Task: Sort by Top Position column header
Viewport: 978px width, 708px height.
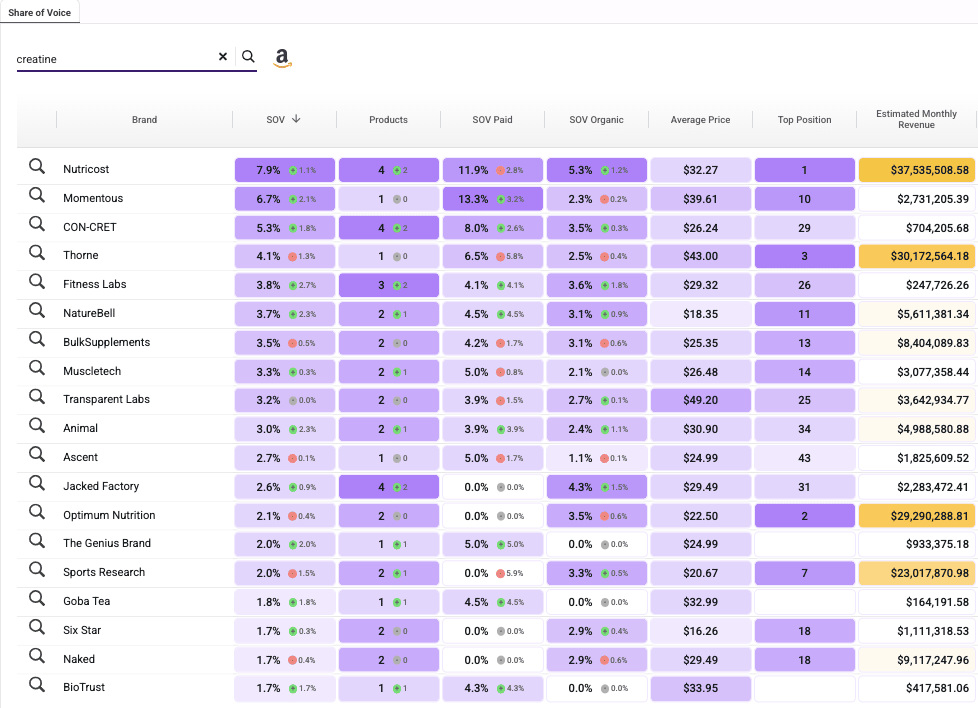Action: point(805,120)
